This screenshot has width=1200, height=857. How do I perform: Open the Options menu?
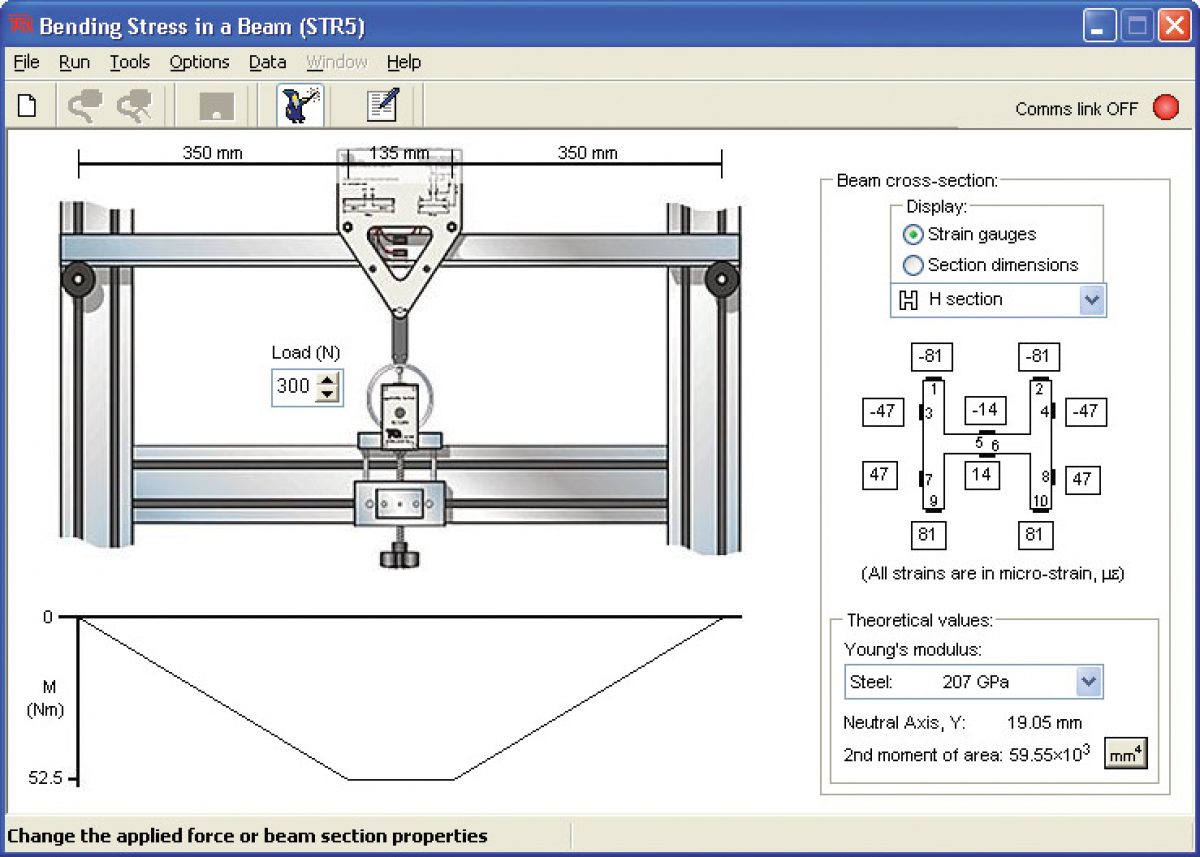click(199, 62)
